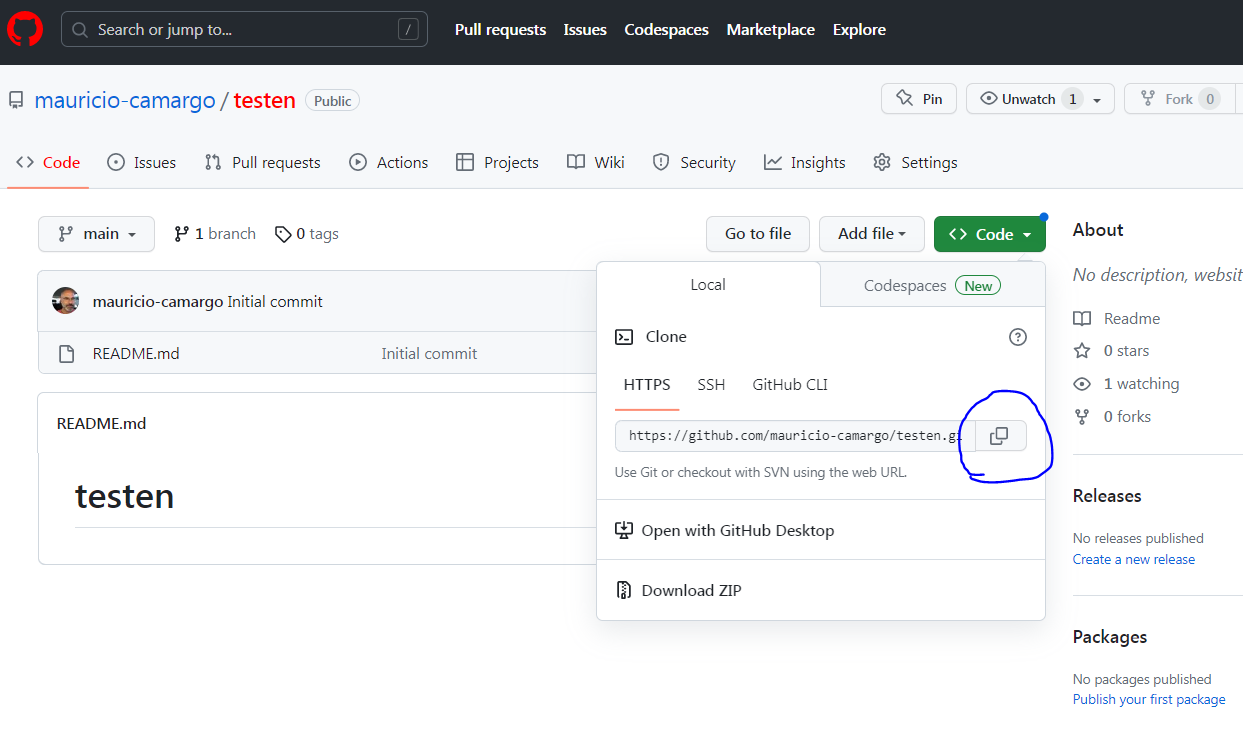Go to Codespaces in top navigation
This screenshot has width=1243, height=732.
tap(666, 30)
